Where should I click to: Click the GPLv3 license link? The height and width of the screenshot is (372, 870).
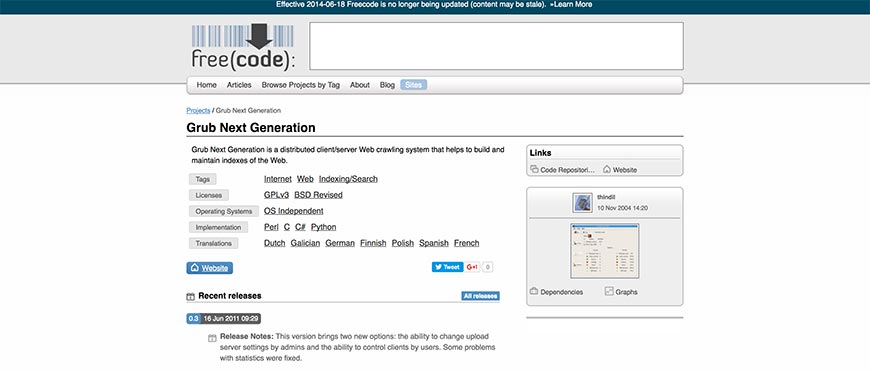(x=276, y=195)
